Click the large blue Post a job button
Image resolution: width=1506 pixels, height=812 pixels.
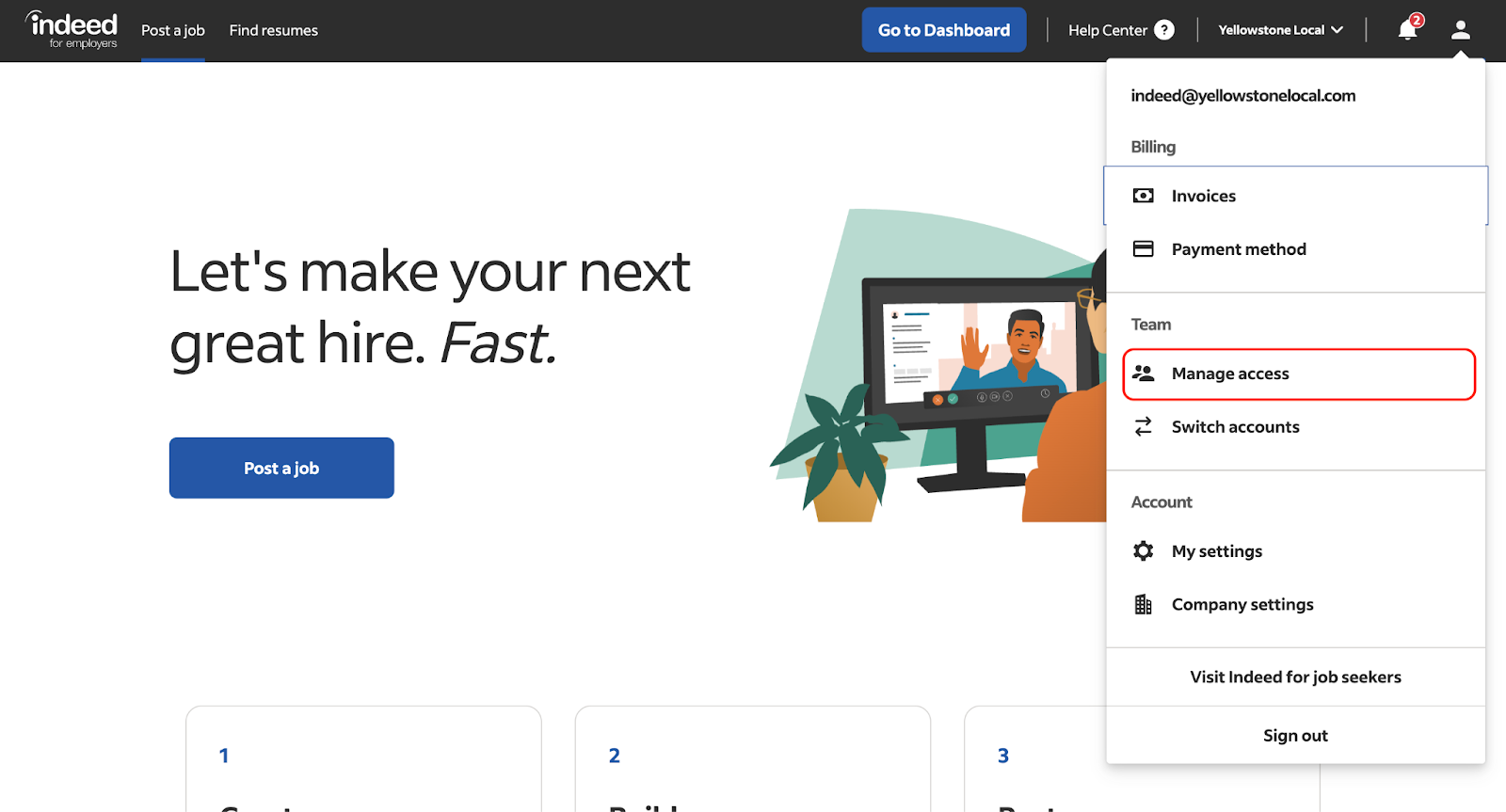pos(281,468)
